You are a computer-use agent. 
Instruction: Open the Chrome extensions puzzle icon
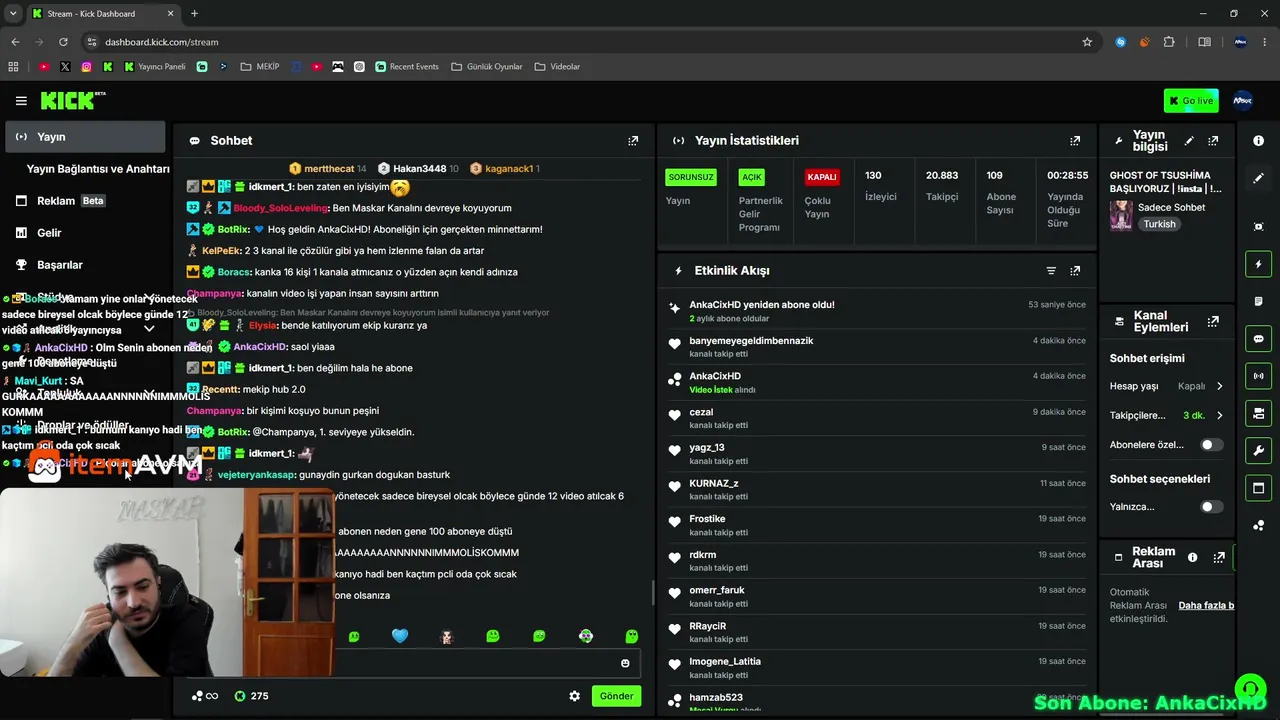tap(1169, 42)
